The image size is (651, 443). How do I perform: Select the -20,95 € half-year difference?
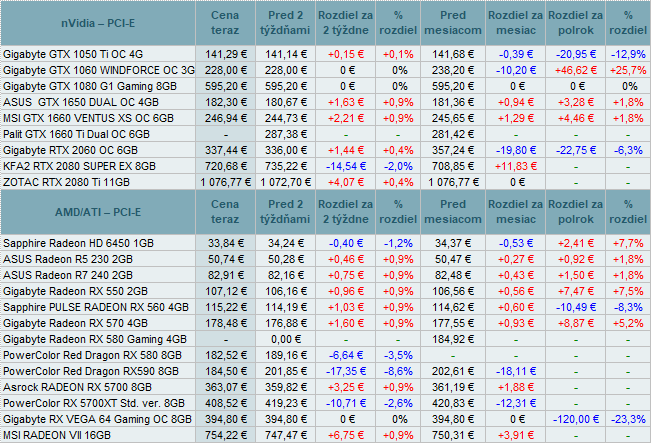tap(575, 54)
